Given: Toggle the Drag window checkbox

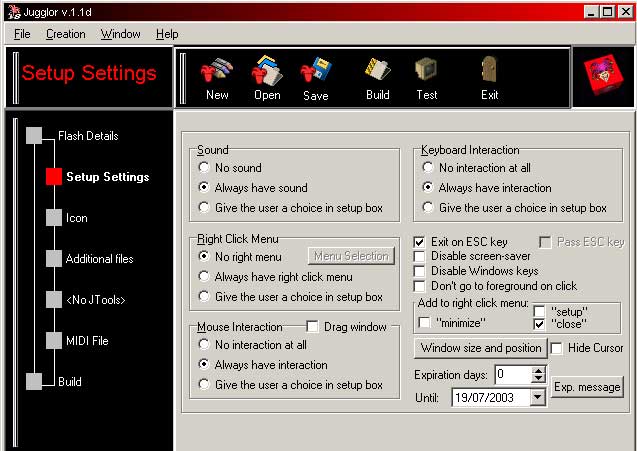Looking at the screenshot, I should point(312,327).
